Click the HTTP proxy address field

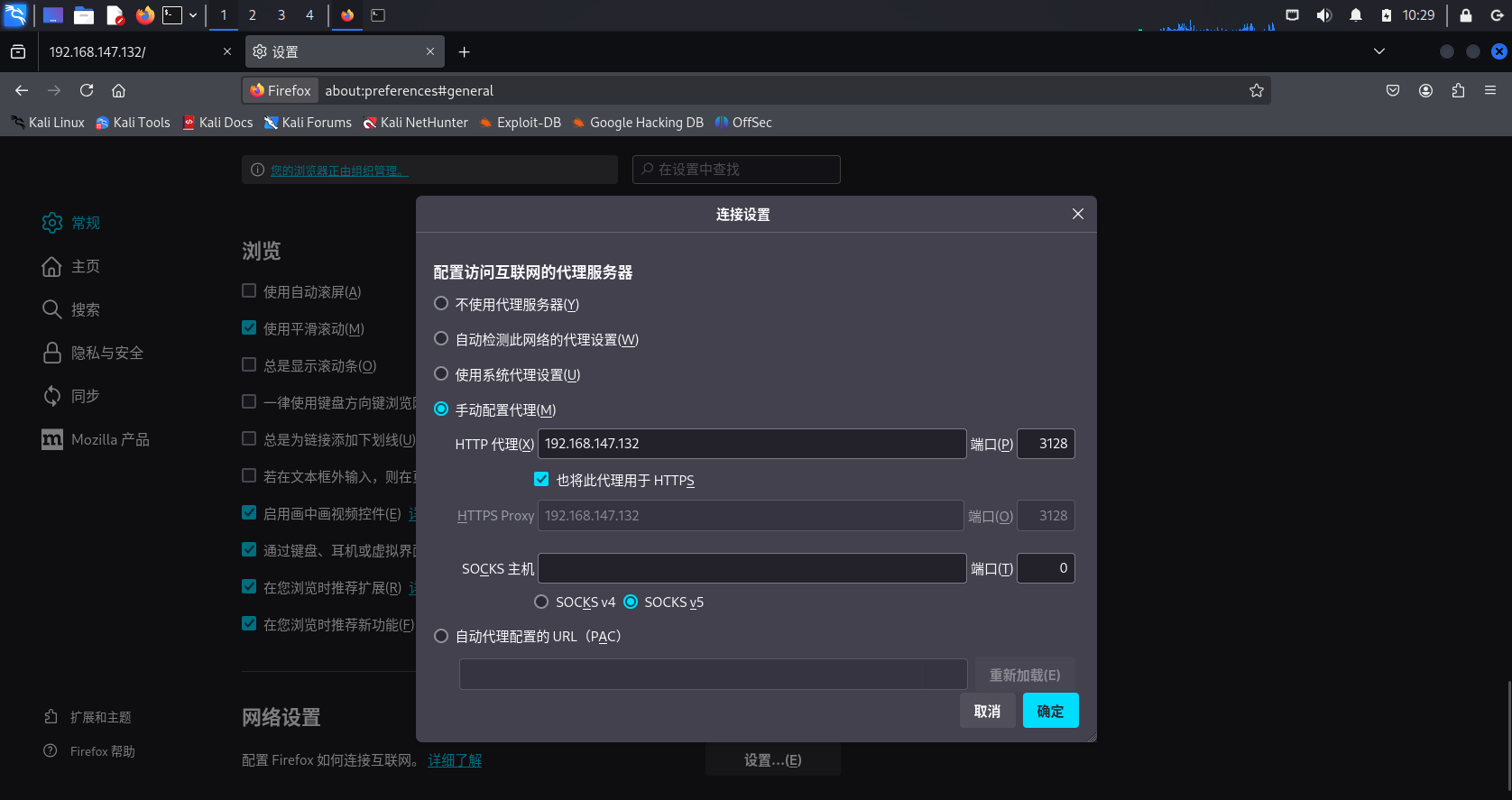coord(751,444)
